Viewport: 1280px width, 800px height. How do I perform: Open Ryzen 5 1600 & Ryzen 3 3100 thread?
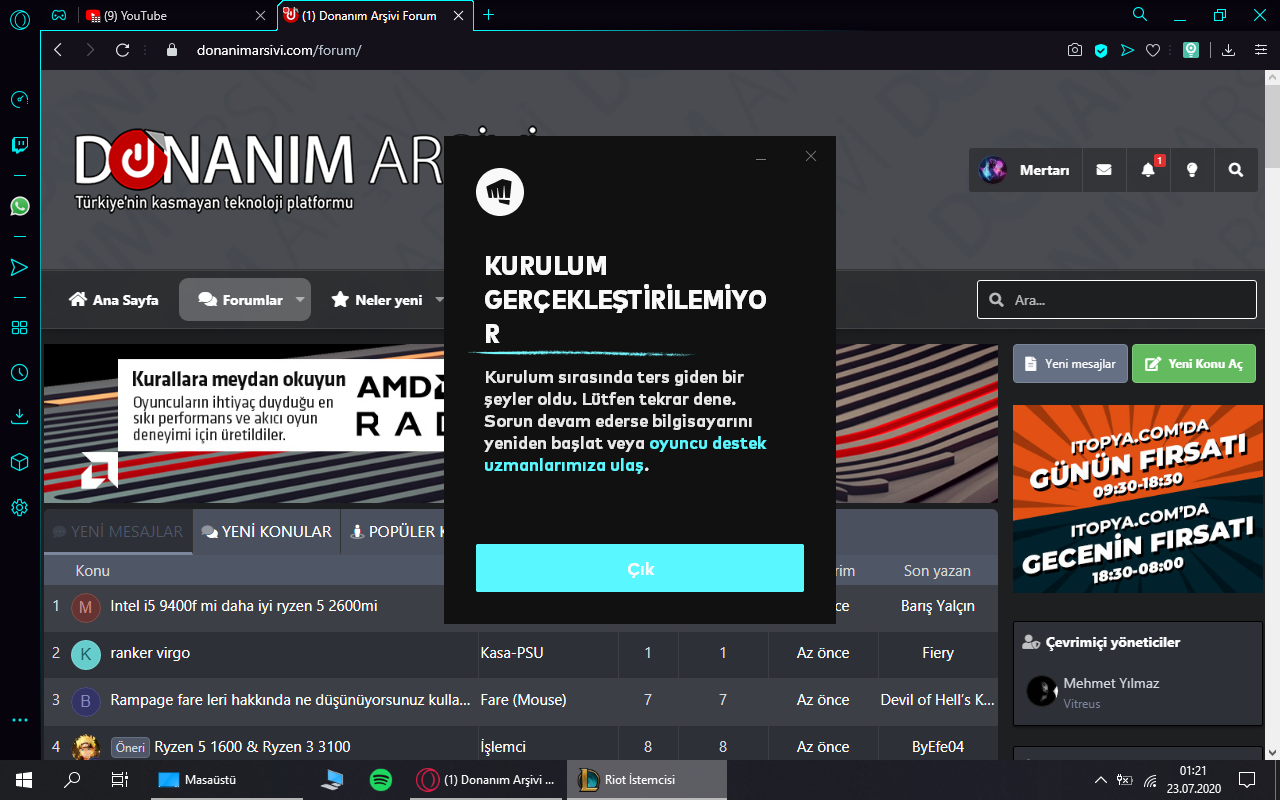pos(252,747)
